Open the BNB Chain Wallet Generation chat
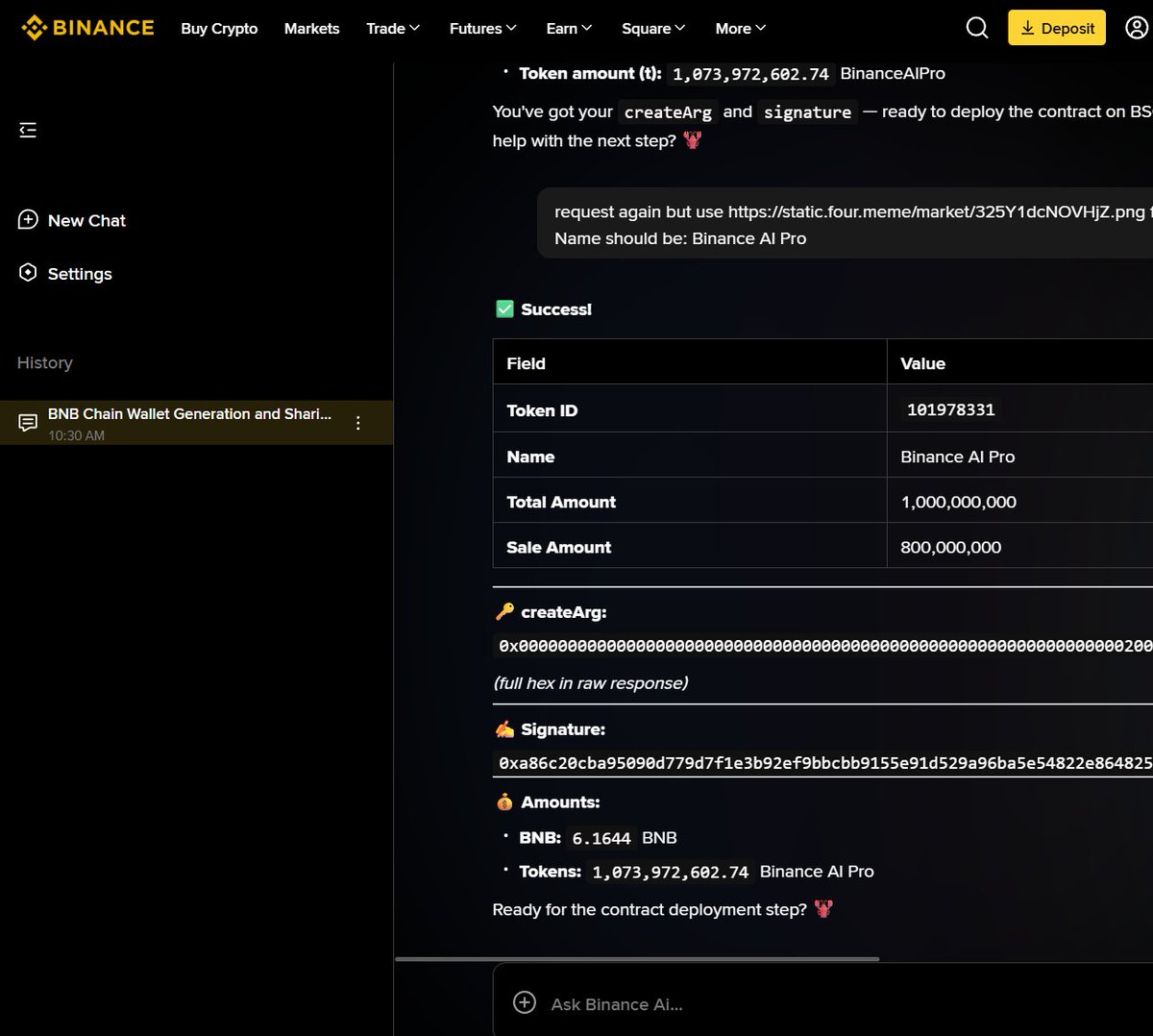Image resolution: width=1153 pixels, height=1036 pixels. [196, 423]
